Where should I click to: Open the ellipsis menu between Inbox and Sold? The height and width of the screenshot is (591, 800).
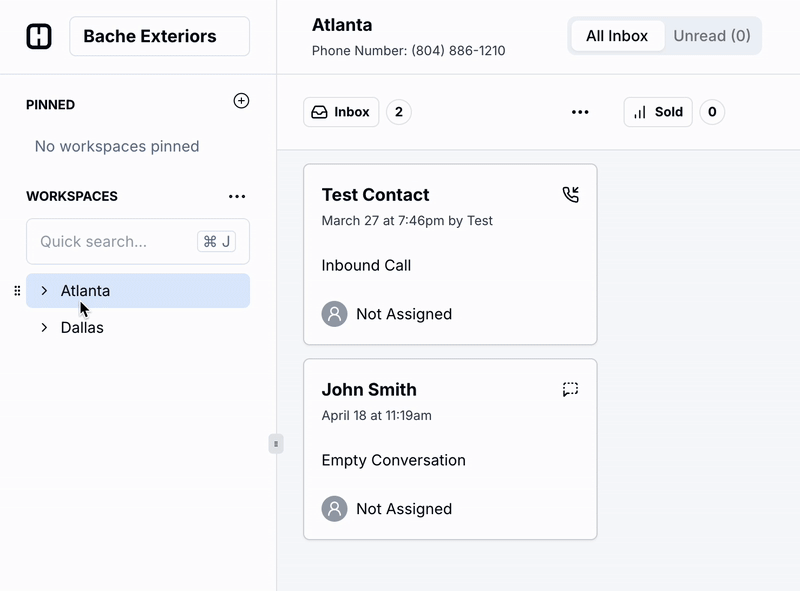580,112
